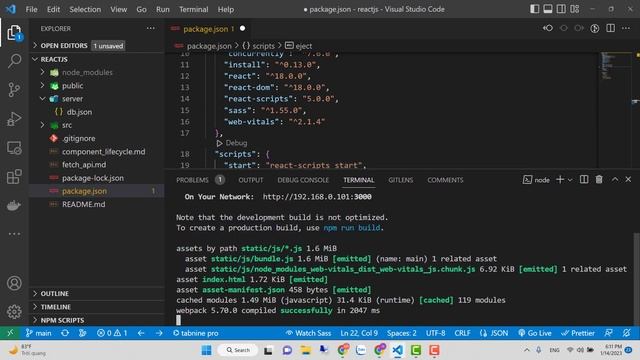Open the Docker view
The width and height of the screenshot is (640, 360).
coord(14,205)
